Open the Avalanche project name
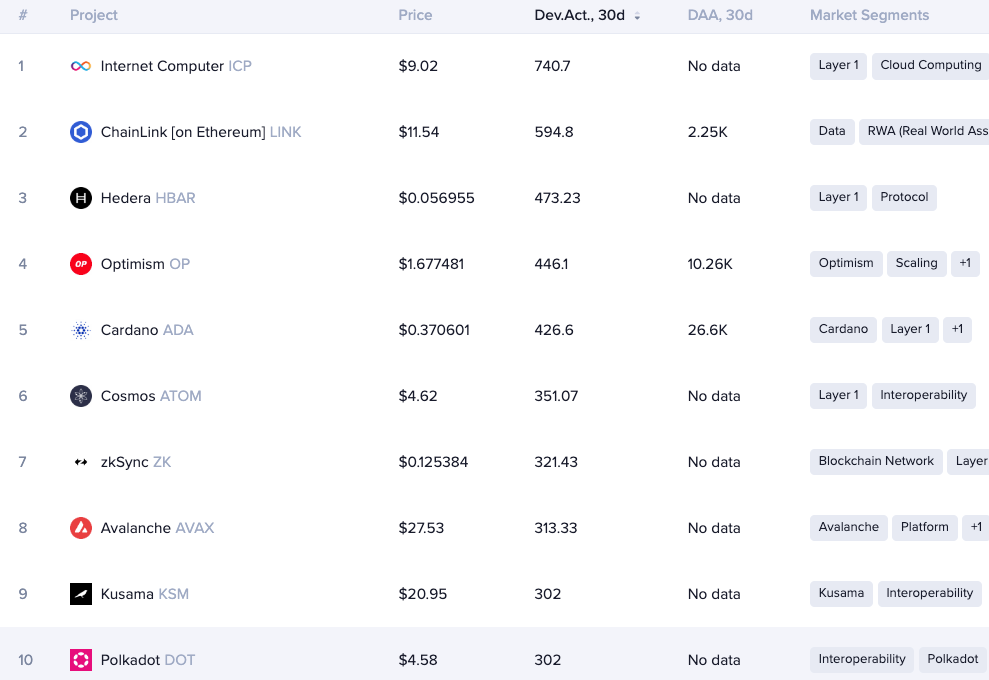This screenshot has height=680, width=989. pyautogui.click(x=136, y=528)
